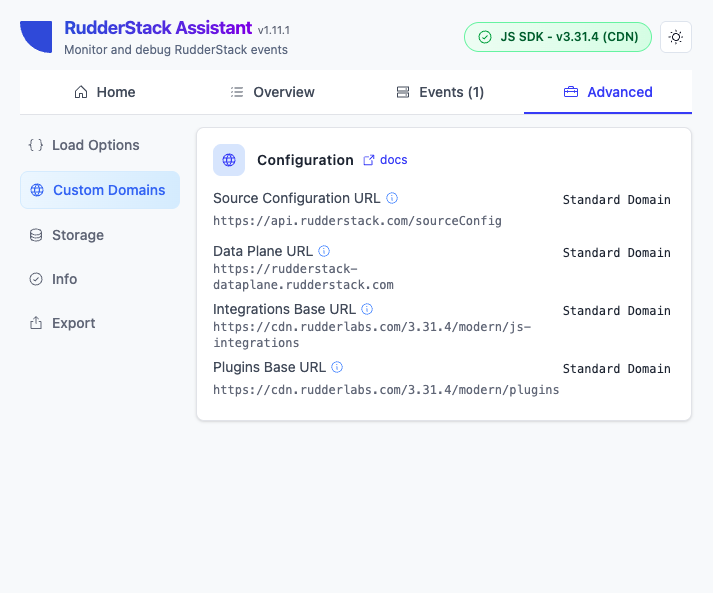Click the Configuration globe icon tile
Screen dimensions: 713x593
coord(229,160)
